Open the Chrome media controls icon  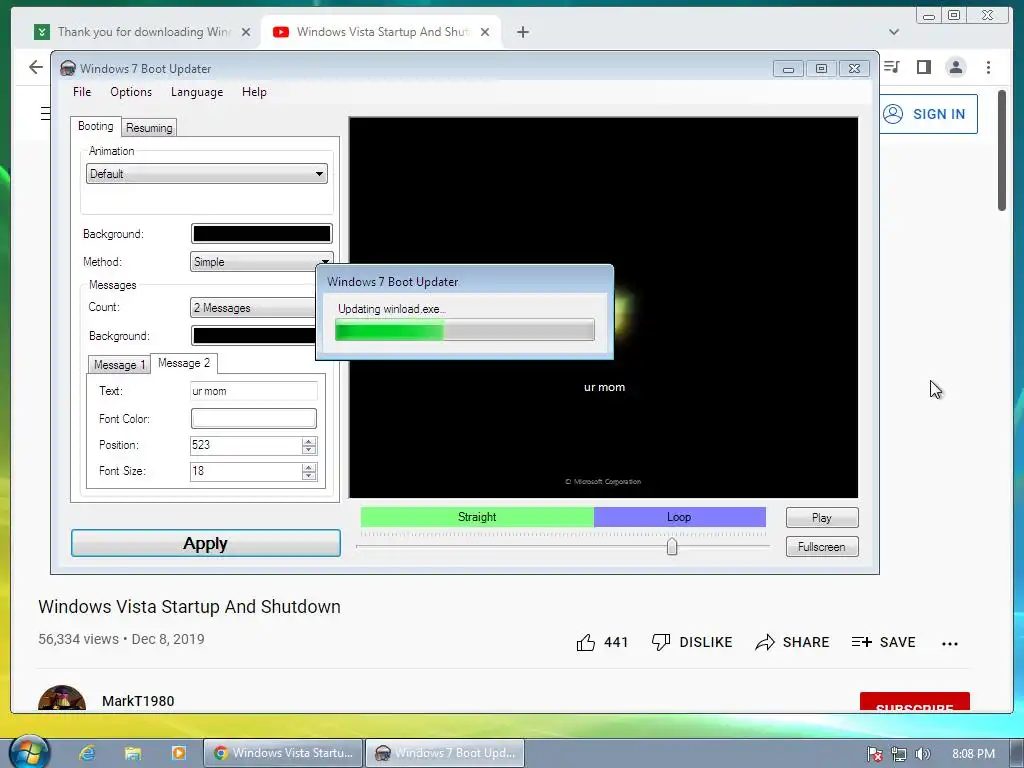[x=891, y=67]
